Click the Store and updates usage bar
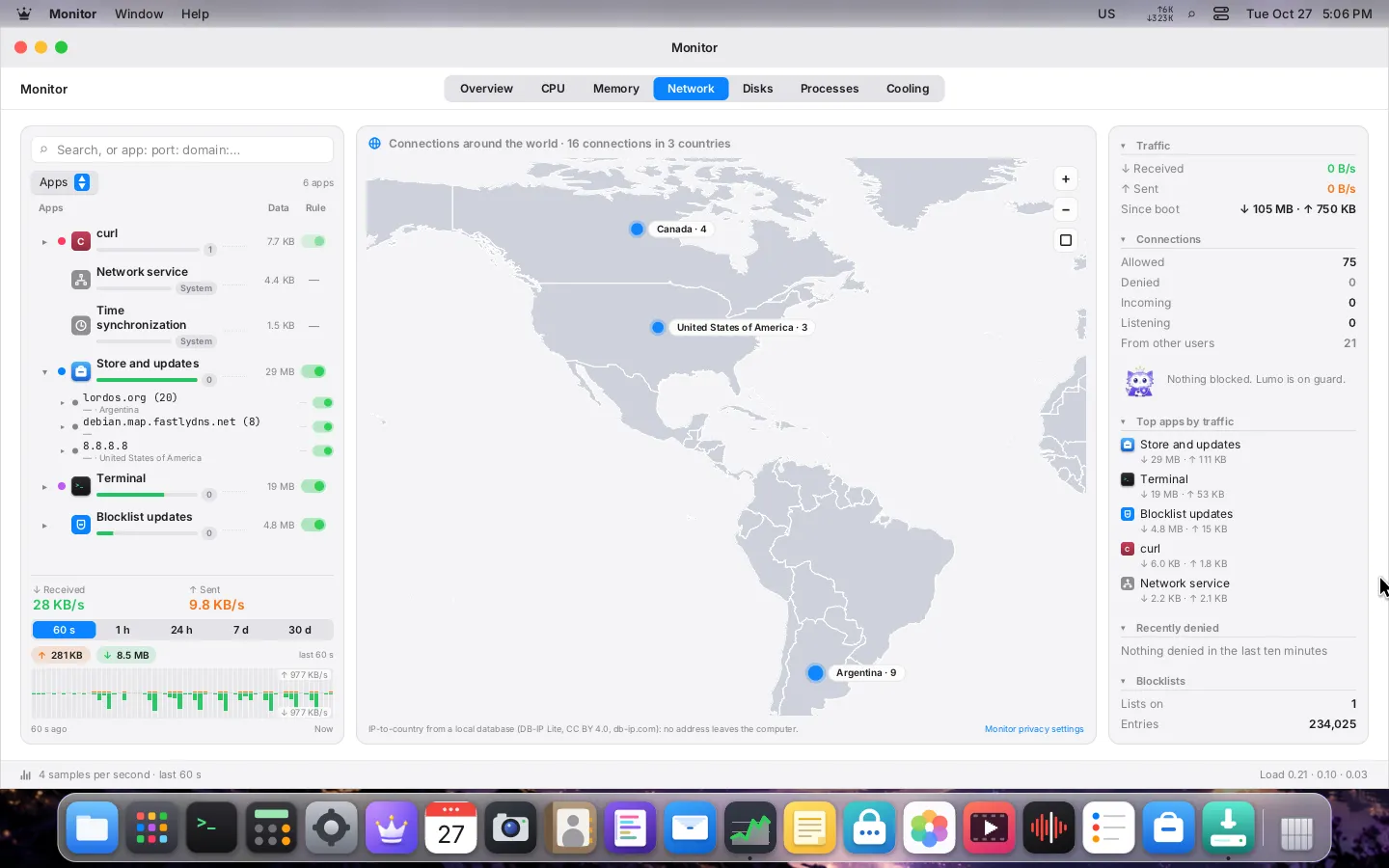 (147, 380)
